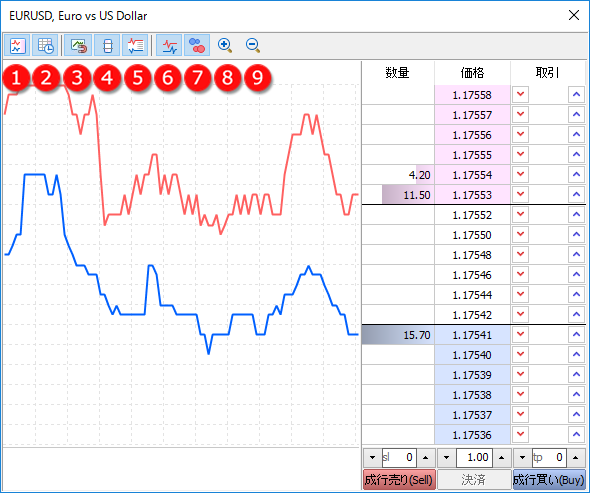The height and width of the screenshot is (493, 590).
Task: Open the tp field dropdown arrow
Action: pyautogui.click(x=522, y=458)
